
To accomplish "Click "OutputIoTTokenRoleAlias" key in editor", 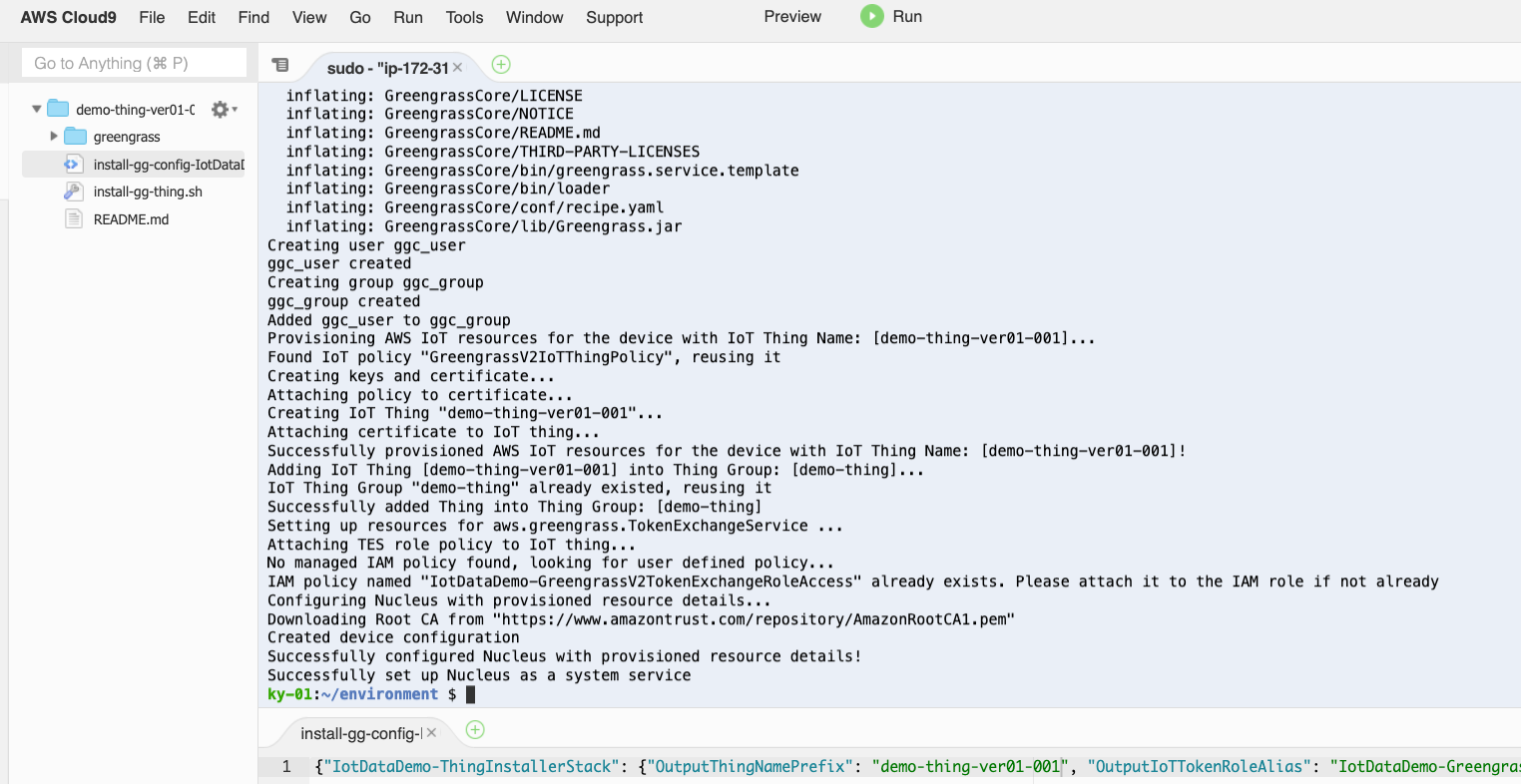I will (1200, 766).
